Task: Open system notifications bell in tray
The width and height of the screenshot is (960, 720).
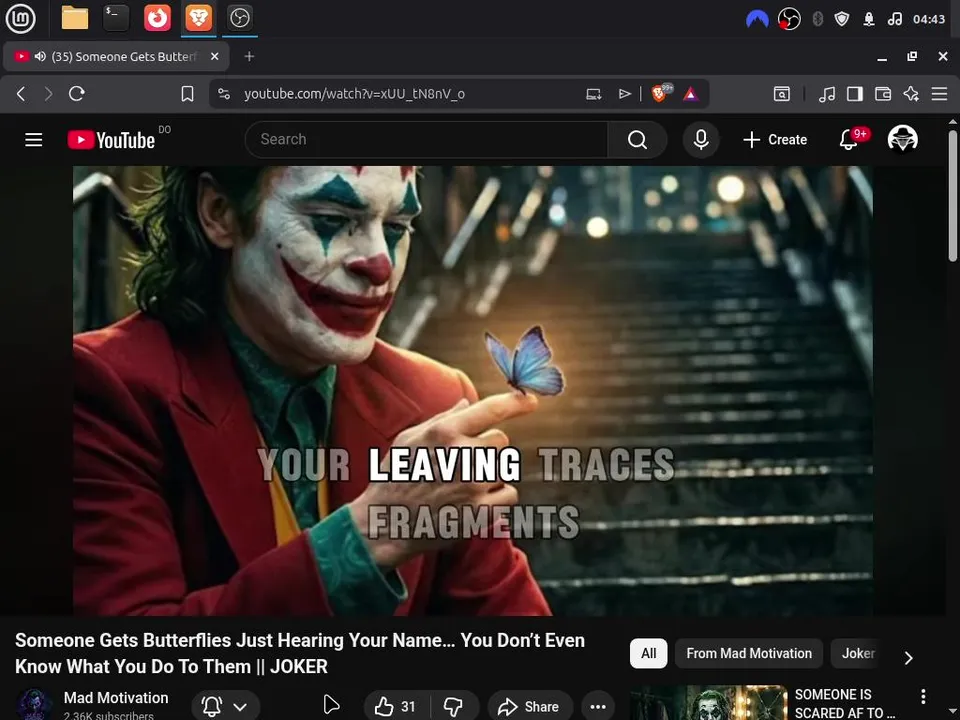Action: pos(869,19)
